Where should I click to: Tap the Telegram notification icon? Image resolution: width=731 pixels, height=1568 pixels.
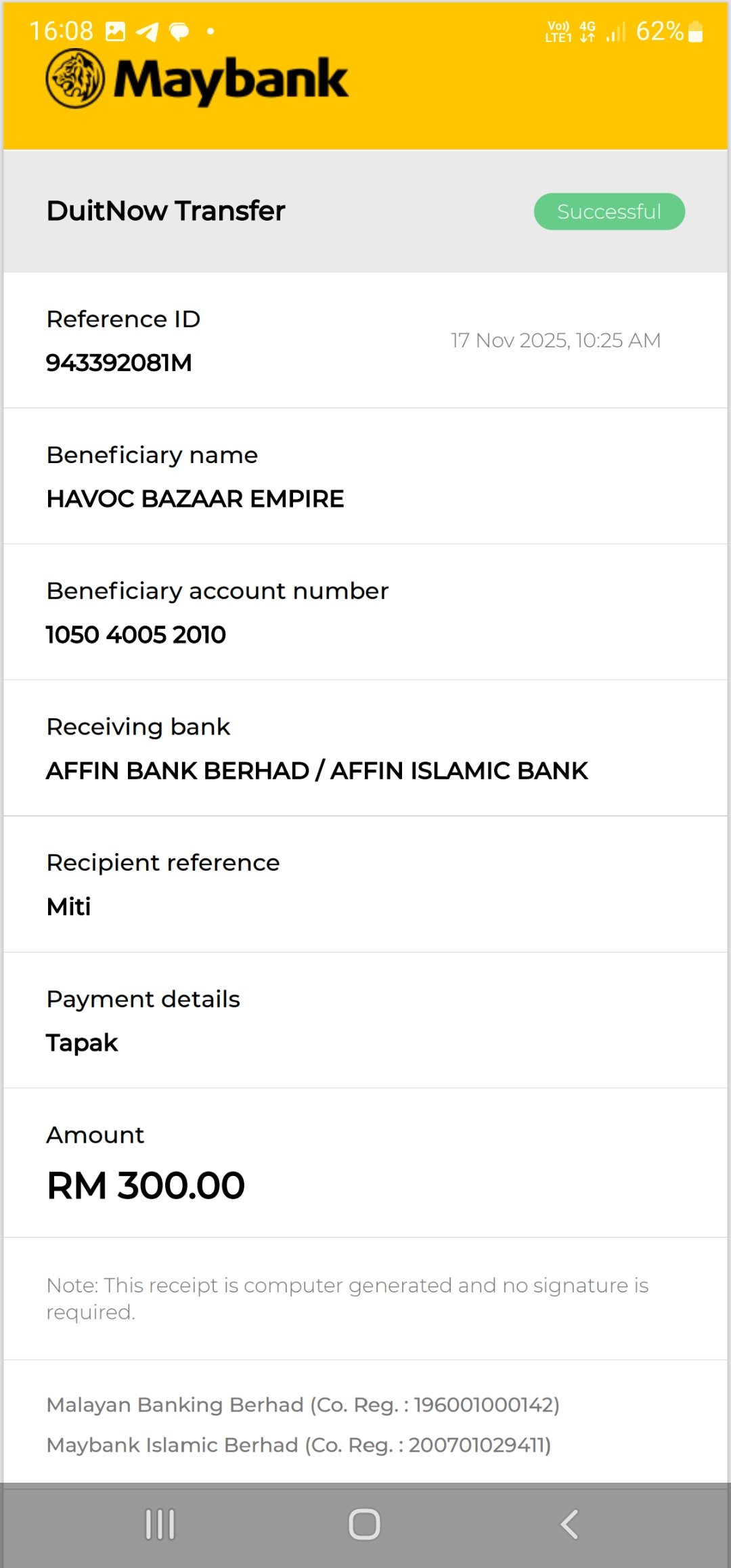pyautogui.click(x=147, y=32)
